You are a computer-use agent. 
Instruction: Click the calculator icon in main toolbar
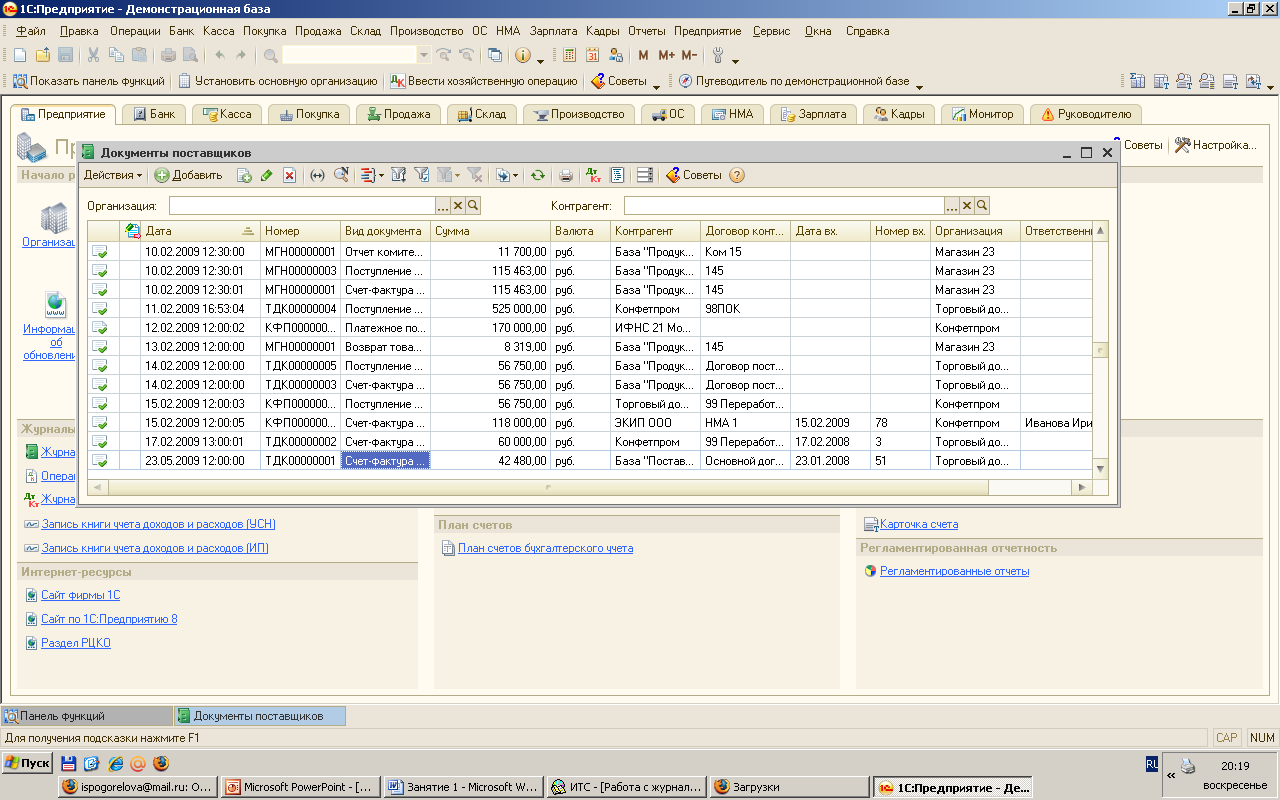pos(570,55)
